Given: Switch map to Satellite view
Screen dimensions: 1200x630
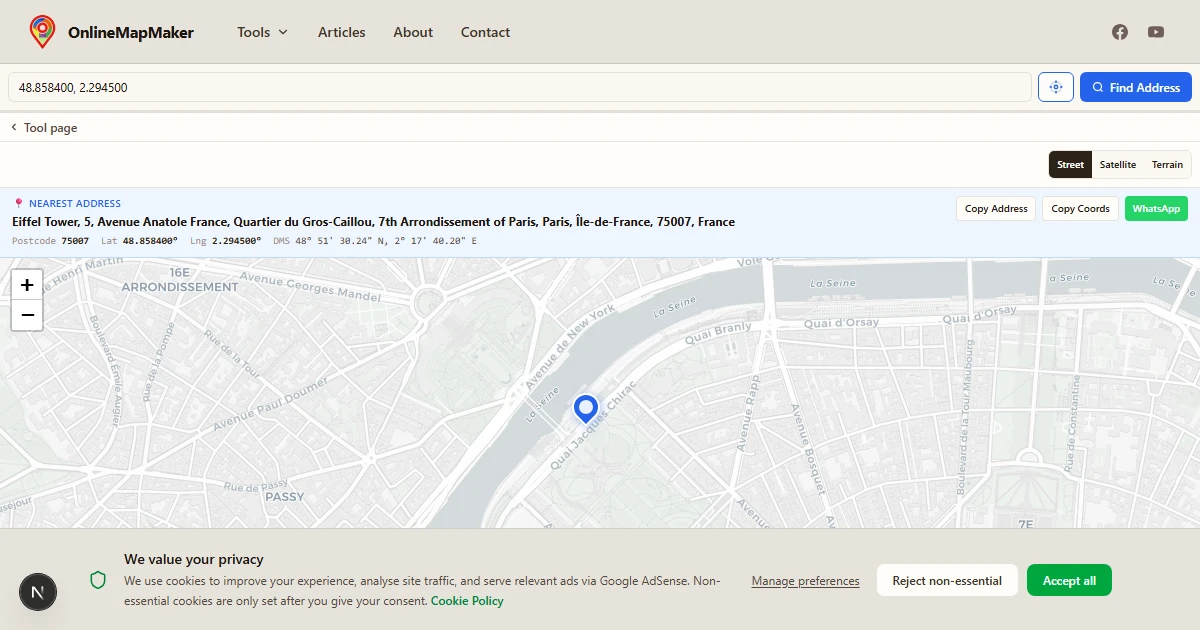Looking at the screenshot, I should 1118,165.
